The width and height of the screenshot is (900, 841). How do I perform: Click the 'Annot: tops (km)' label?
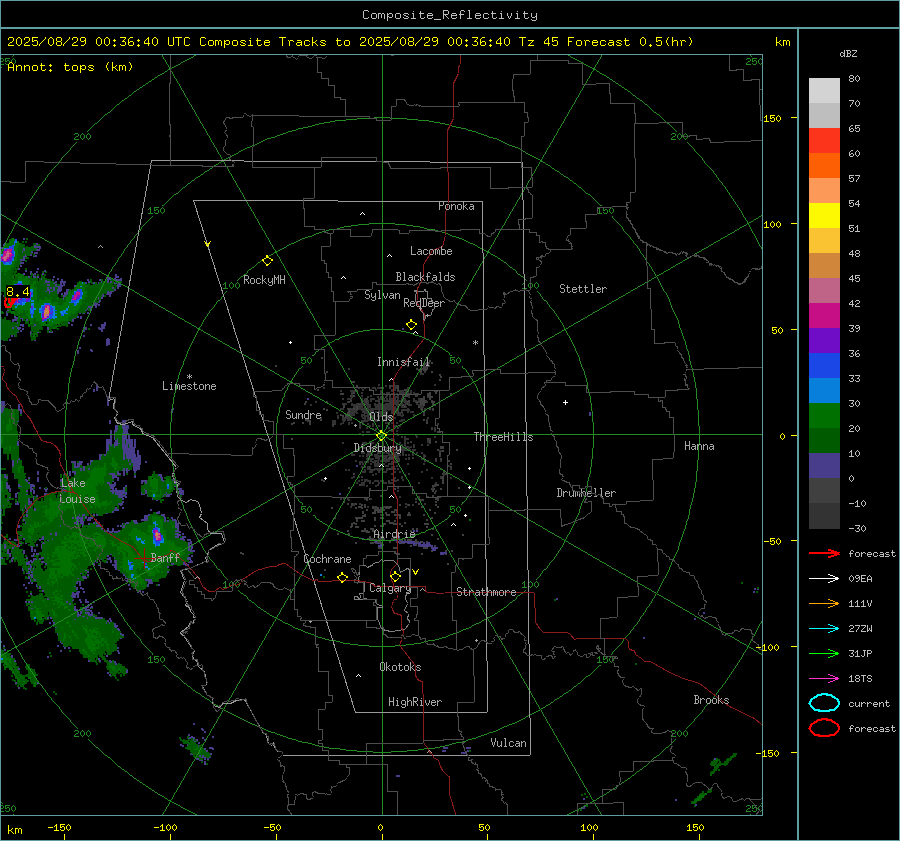pyautogui.click(x=70, y=67)
